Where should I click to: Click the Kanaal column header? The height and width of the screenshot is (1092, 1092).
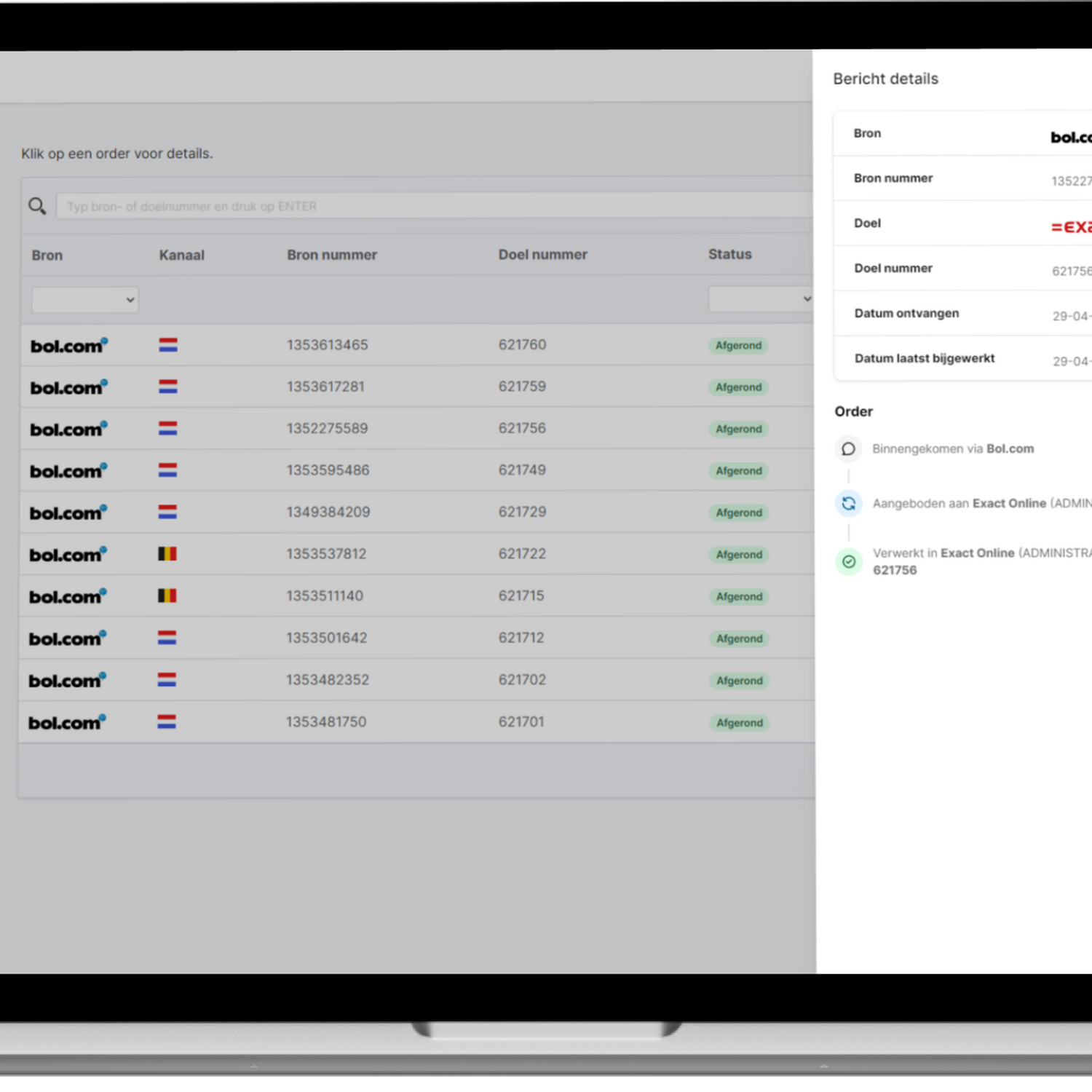click(x=182, y=256)
